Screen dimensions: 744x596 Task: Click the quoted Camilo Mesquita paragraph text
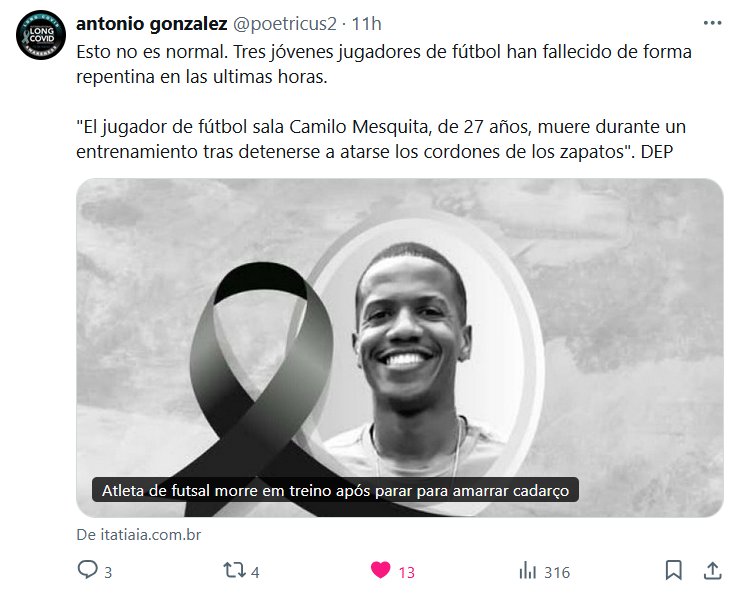tap(381, 139)
